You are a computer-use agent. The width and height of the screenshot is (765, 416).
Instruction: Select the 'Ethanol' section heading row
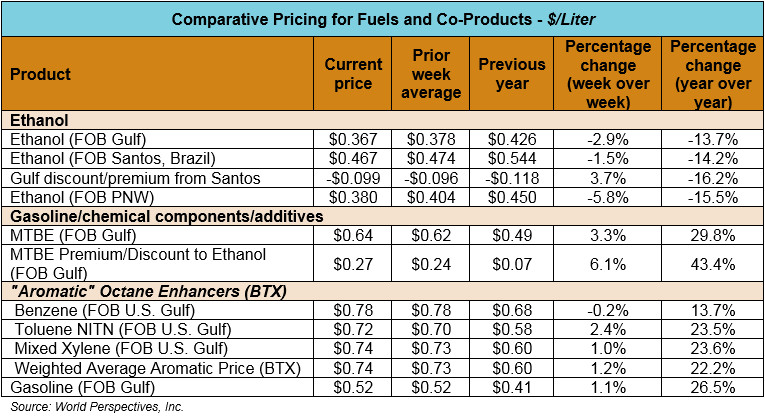[x=38, y=120]
